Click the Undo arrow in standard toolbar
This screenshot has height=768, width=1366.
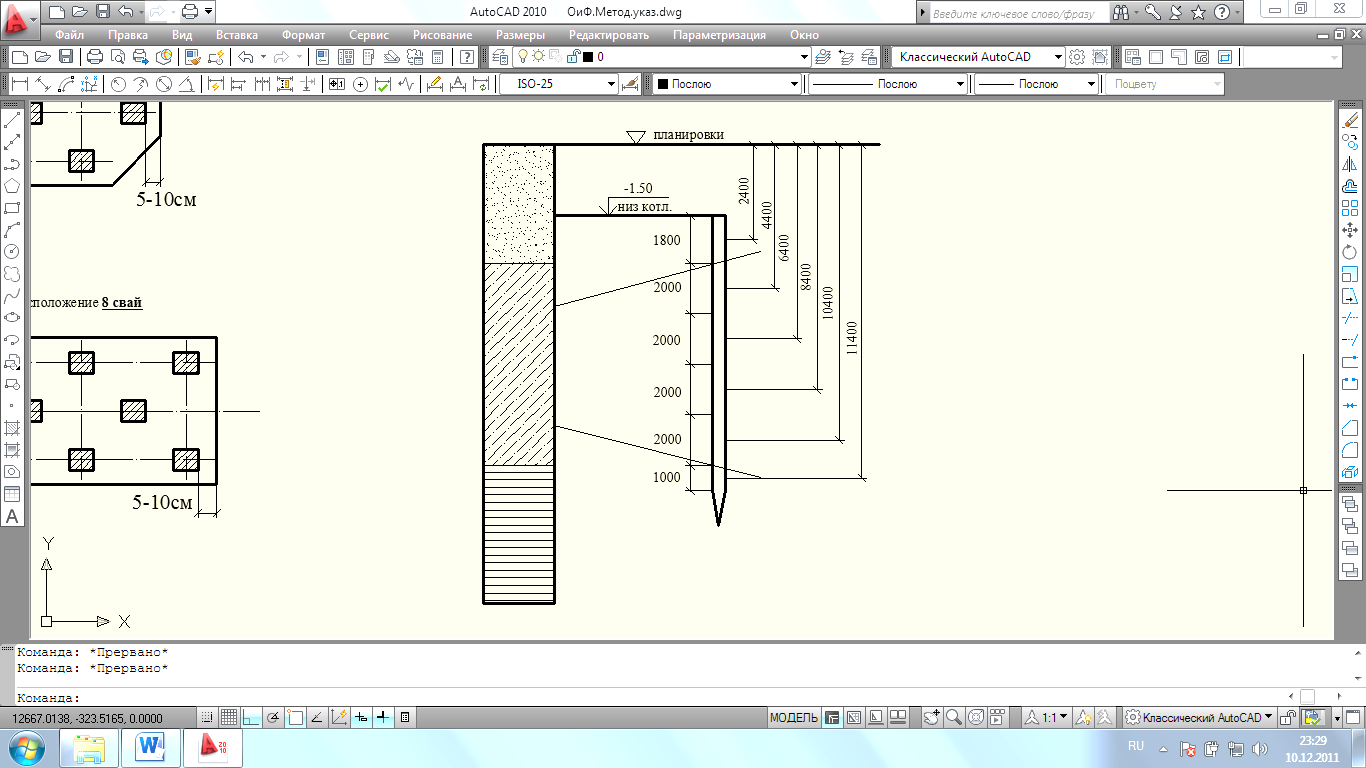(x=246, y=57)
